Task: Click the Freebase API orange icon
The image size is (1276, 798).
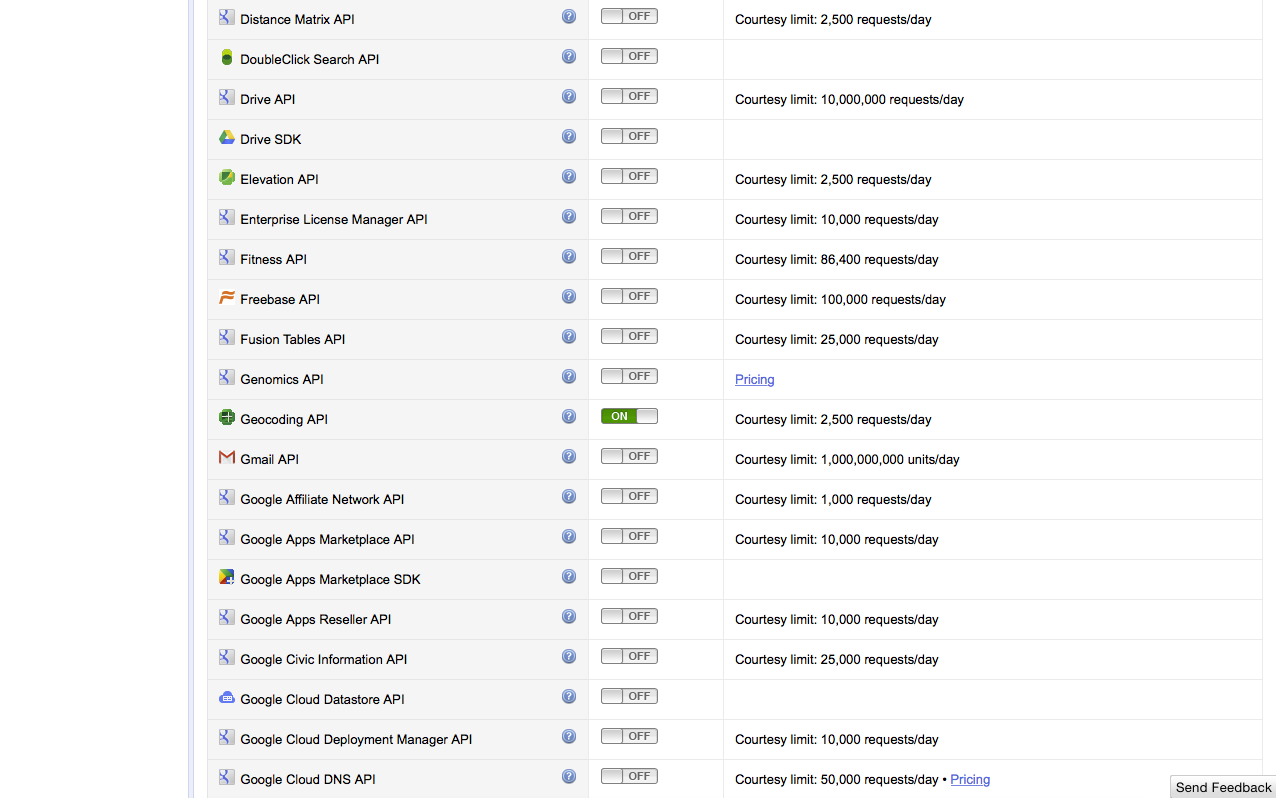Action: click(x=227, y=297)
